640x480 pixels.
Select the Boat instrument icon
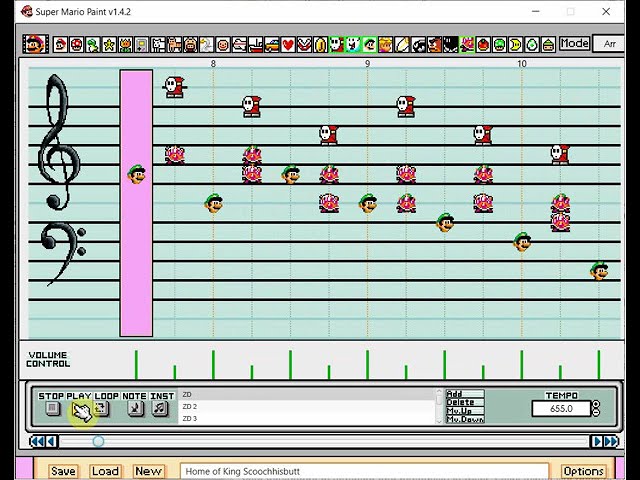pos(256,44)
